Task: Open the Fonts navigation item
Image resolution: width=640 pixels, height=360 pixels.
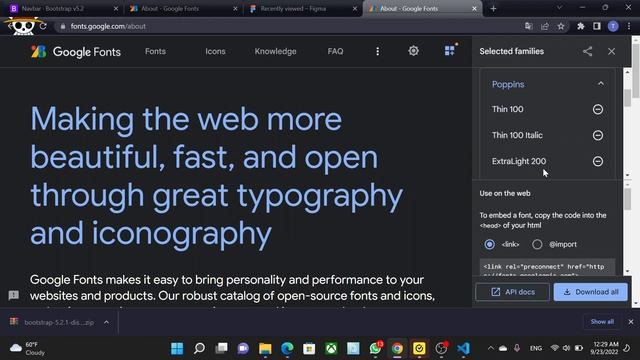Action: click(x=156, y=51)
